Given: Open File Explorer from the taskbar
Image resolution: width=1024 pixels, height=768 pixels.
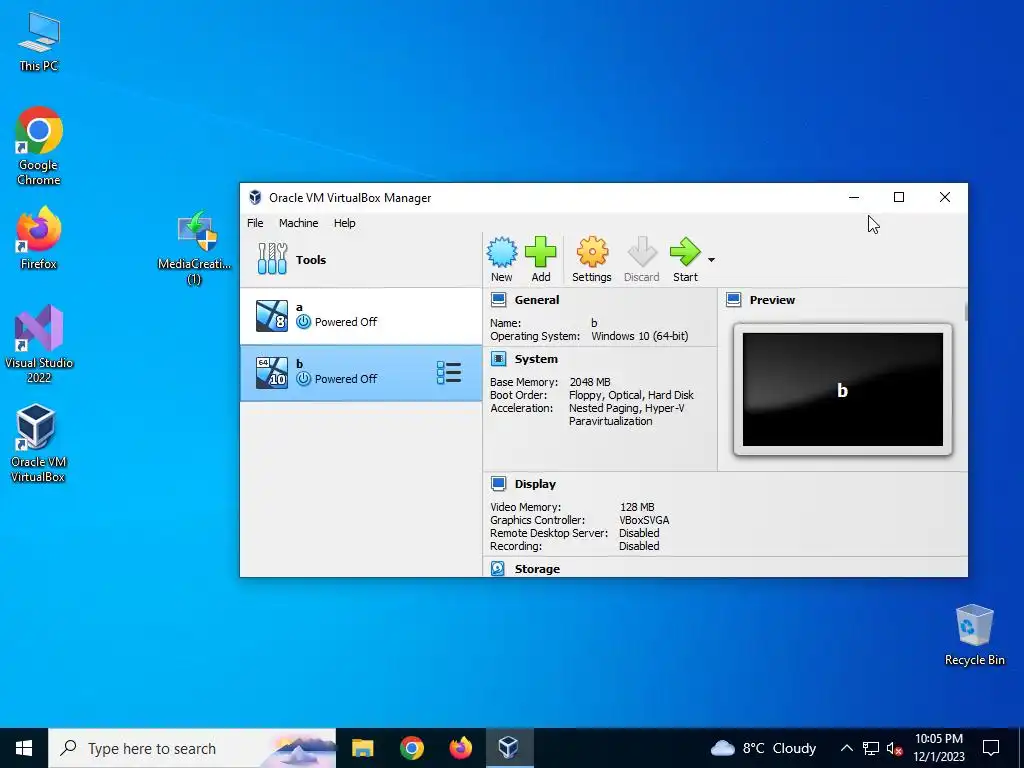Looking at the screenshot, I should click(362, 748).
